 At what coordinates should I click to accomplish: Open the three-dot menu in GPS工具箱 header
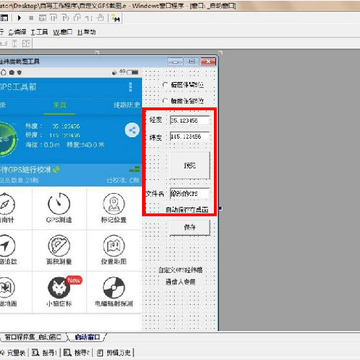(130, 87)
